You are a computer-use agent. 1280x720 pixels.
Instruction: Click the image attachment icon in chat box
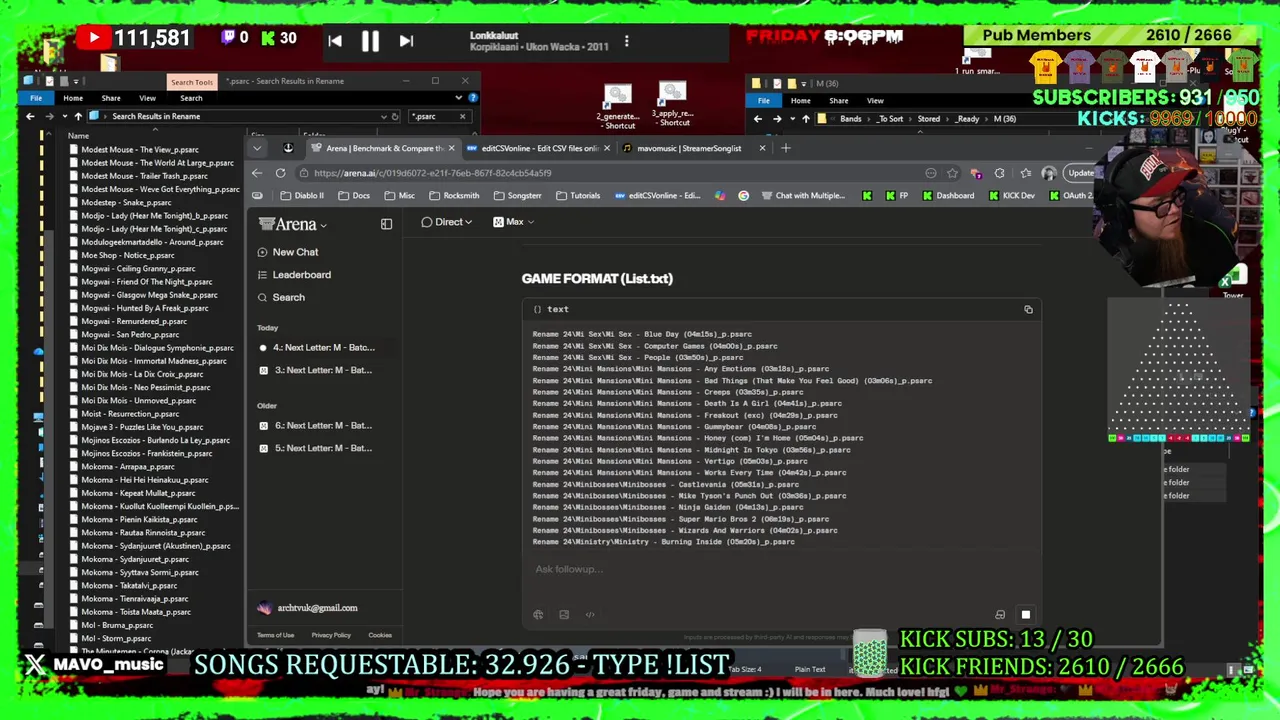click(x=564, y=615)
